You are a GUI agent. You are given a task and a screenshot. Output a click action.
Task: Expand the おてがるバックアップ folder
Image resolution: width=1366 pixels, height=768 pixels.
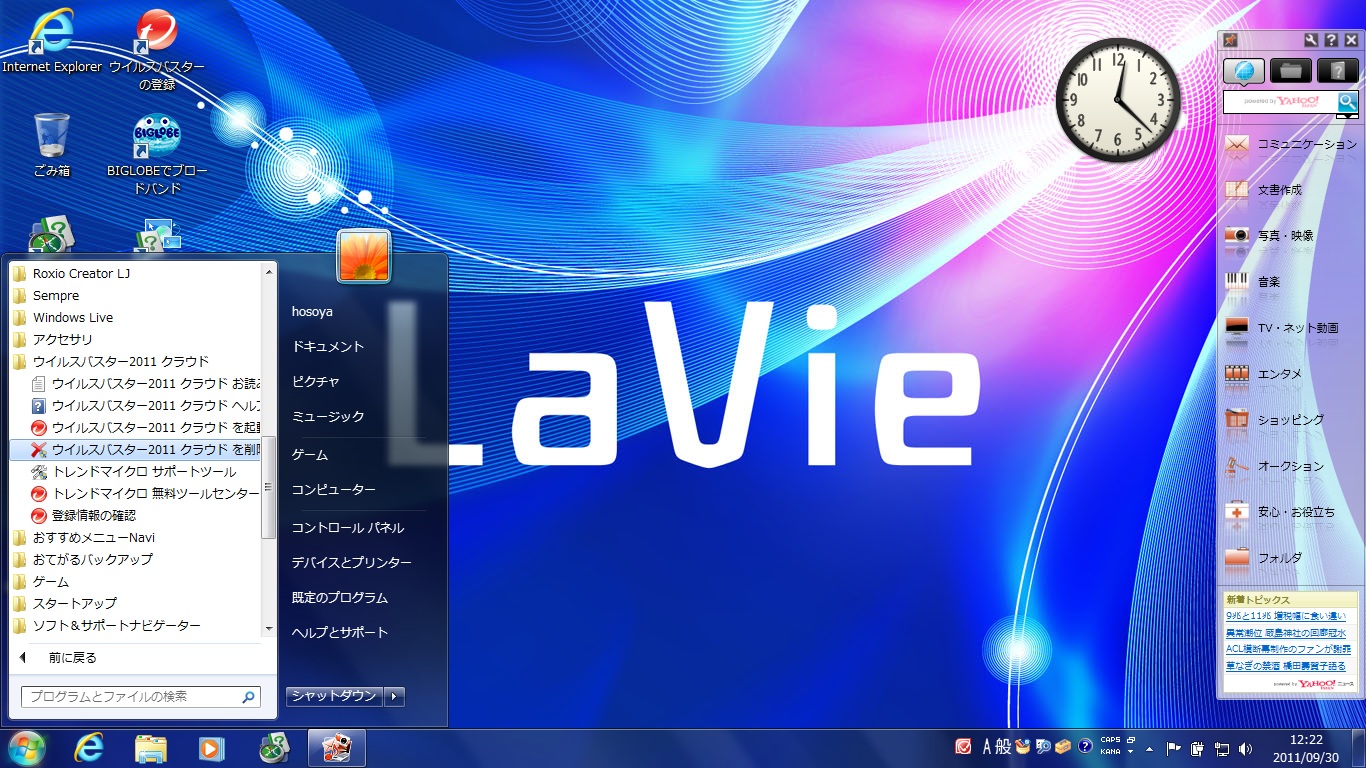[x=135, y=559]
